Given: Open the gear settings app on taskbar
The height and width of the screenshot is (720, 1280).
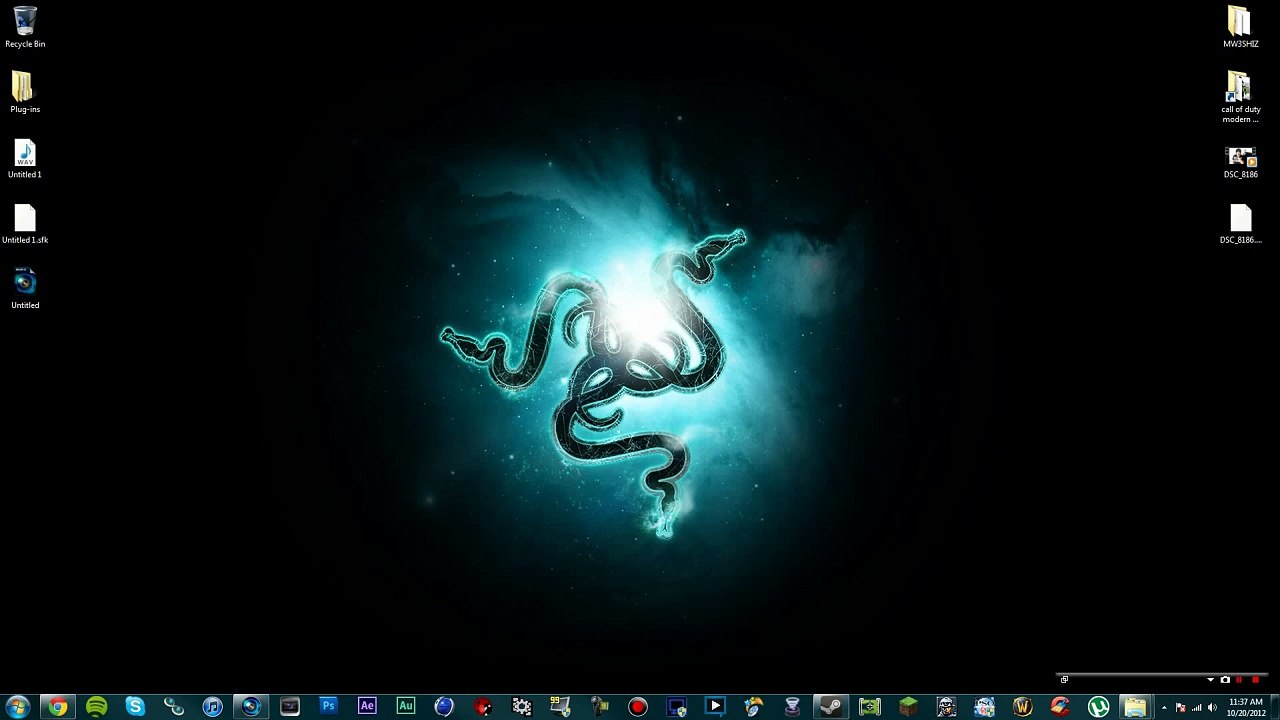Looking at the screenshot, I should (x=521, y=707).
